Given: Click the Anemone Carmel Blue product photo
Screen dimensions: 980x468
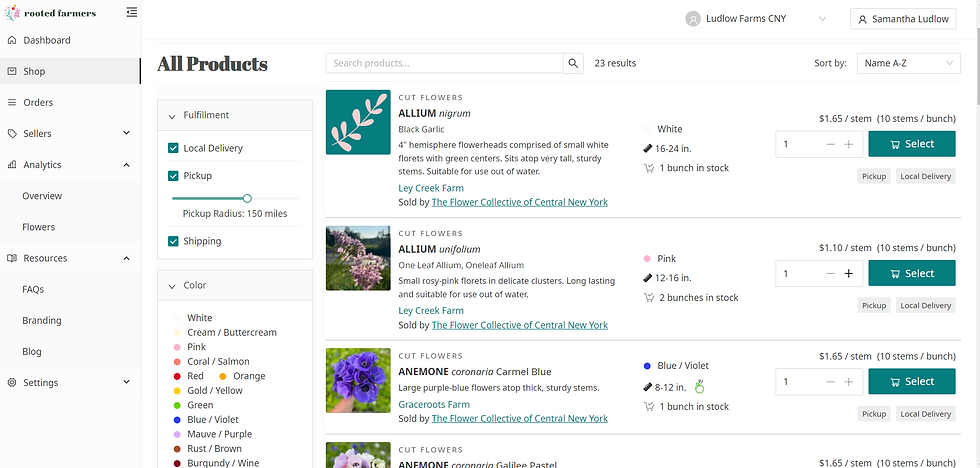Looking at the screenshot, I should tap(358, 381).
